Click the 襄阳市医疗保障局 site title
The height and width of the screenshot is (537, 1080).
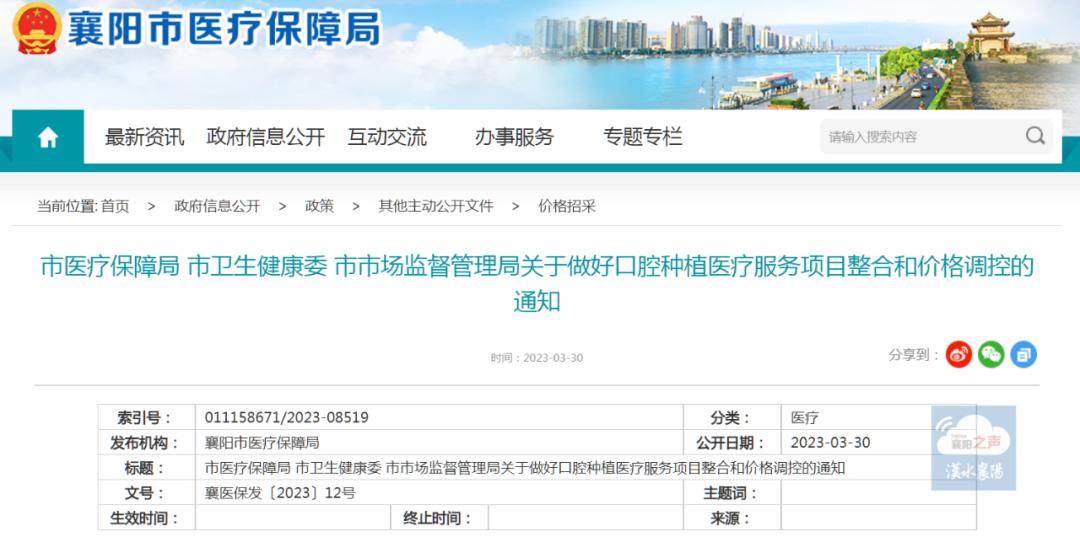(x=224, y=30)
